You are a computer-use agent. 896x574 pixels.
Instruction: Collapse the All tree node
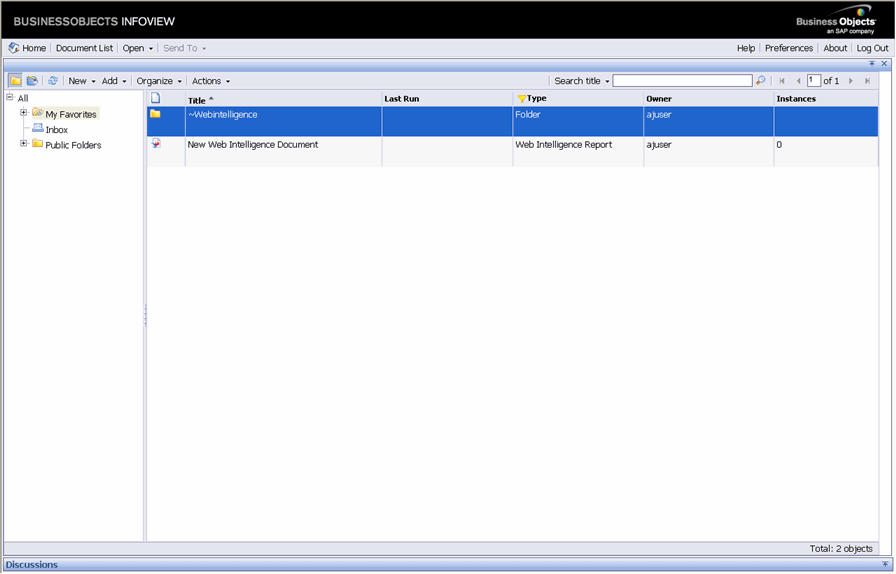[x=10, y=97]
